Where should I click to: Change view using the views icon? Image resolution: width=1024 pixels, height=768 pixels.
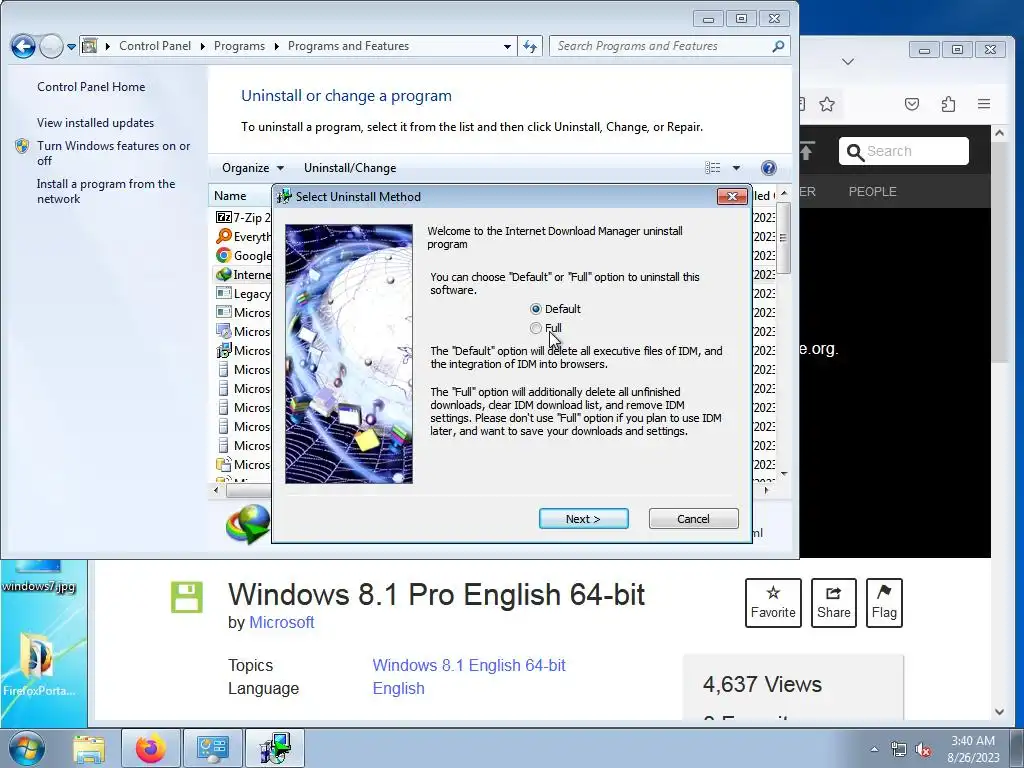(x=712, y=168)
